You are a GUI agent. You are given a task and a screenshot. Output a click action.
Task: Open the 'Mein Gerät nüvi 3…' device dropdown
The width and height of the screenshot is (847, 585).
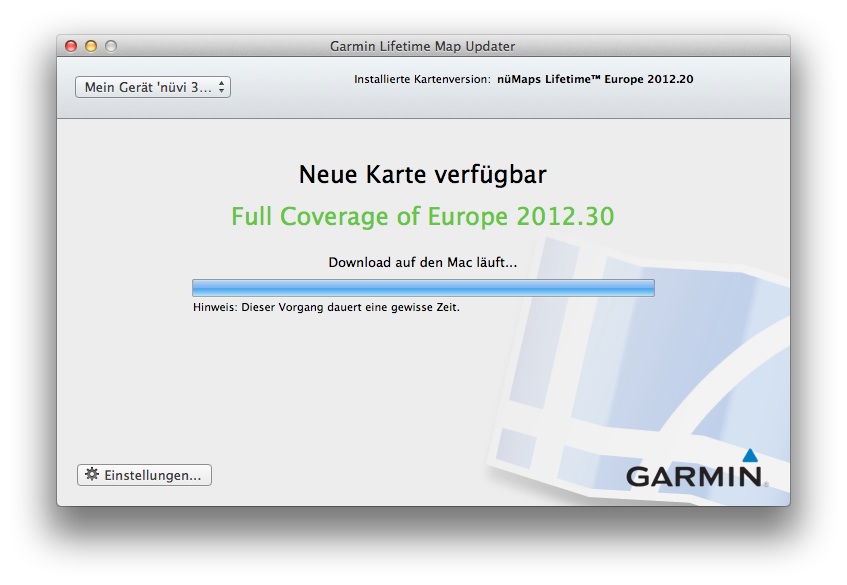tap(152, 88)
